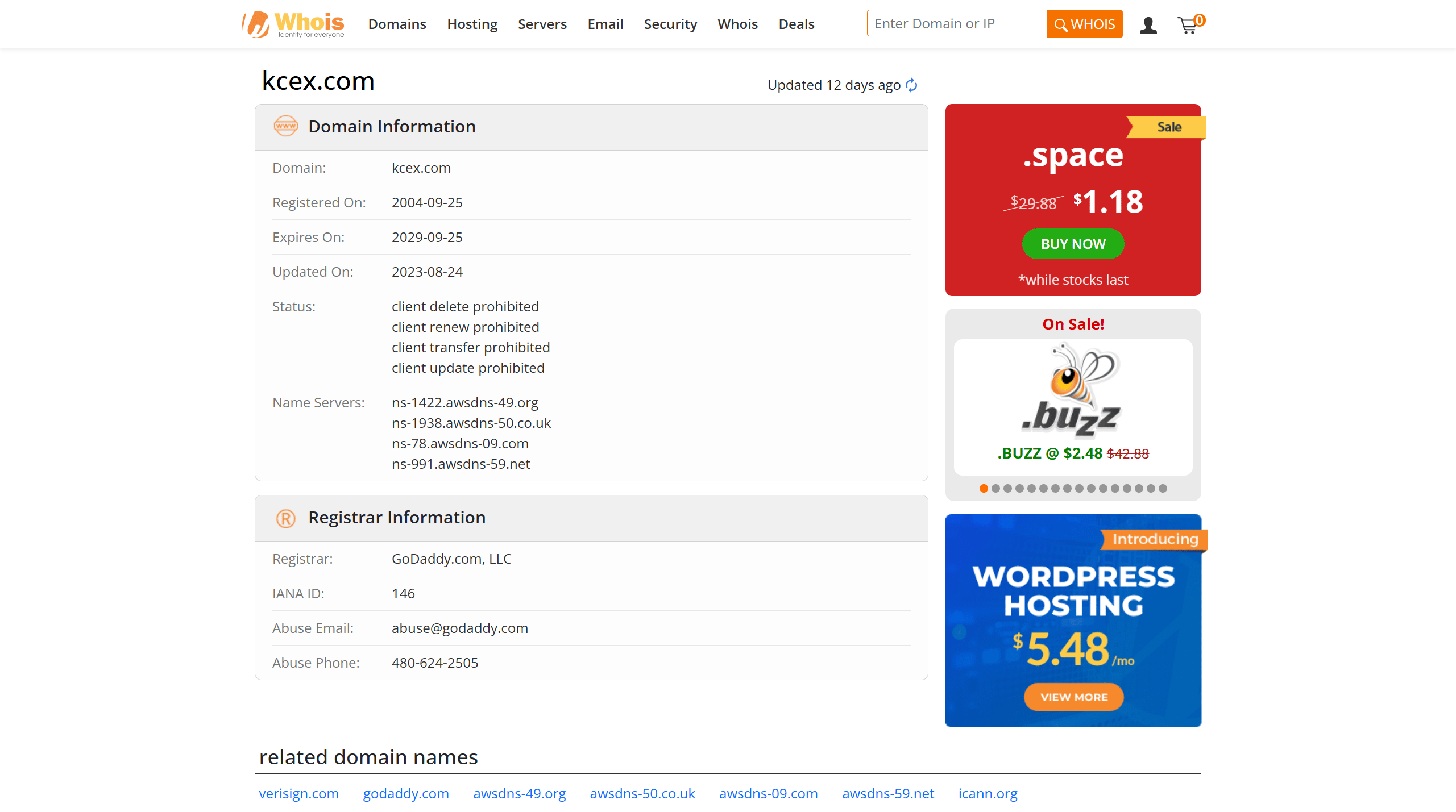Click BUY NOW on .space ad
The height and width of the screenshot is (812, 1456).
1073,244
